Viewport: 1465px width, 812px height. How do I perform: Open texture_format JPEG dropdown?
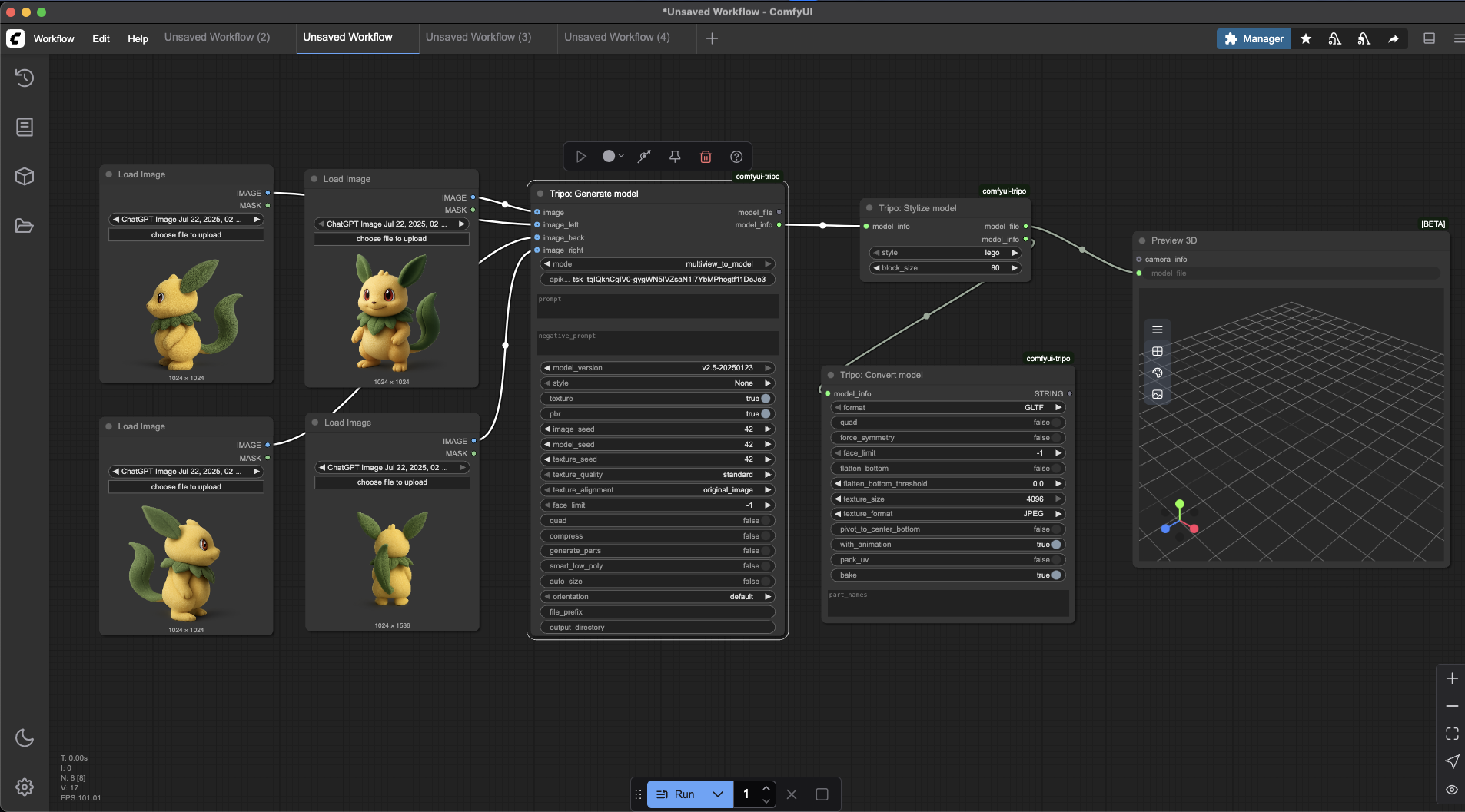point(948,514)
